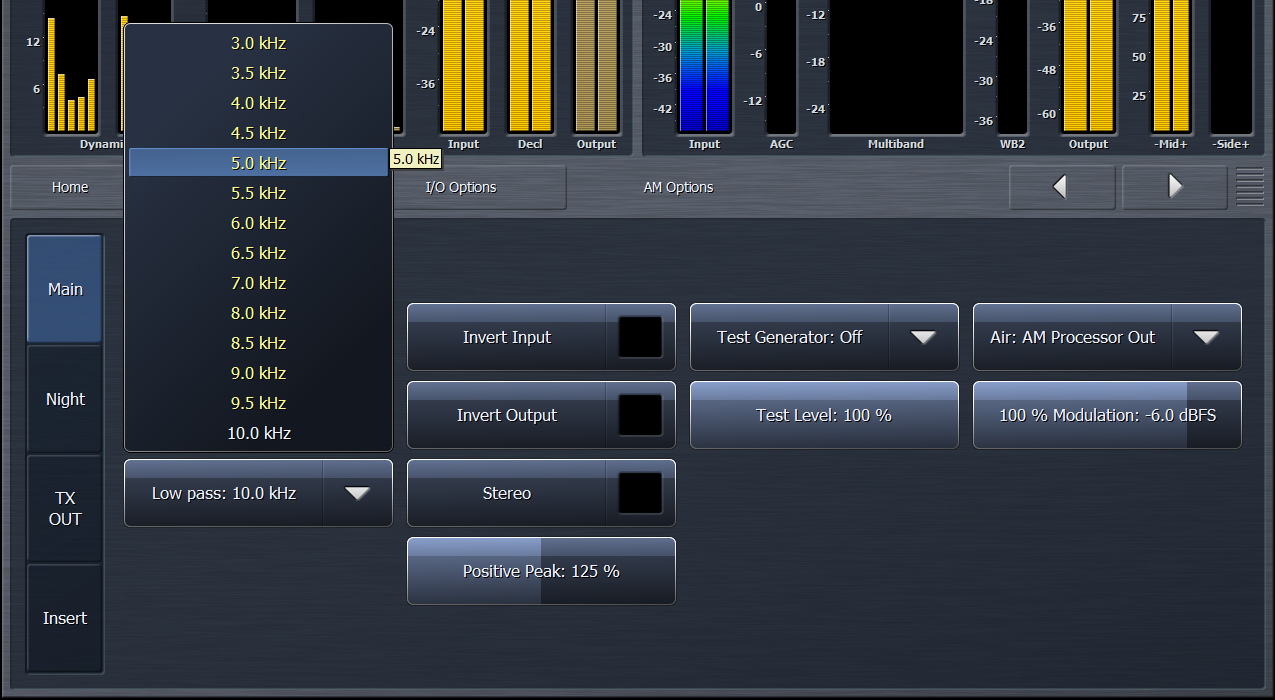
Task: Choose 4.5 kHz low pass option
Action: (258, 133)
